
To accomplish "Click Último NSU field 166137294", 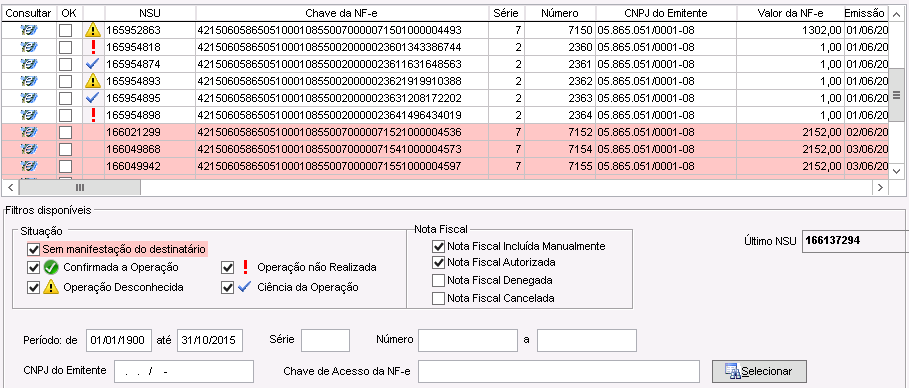I will tap(855, 241).
